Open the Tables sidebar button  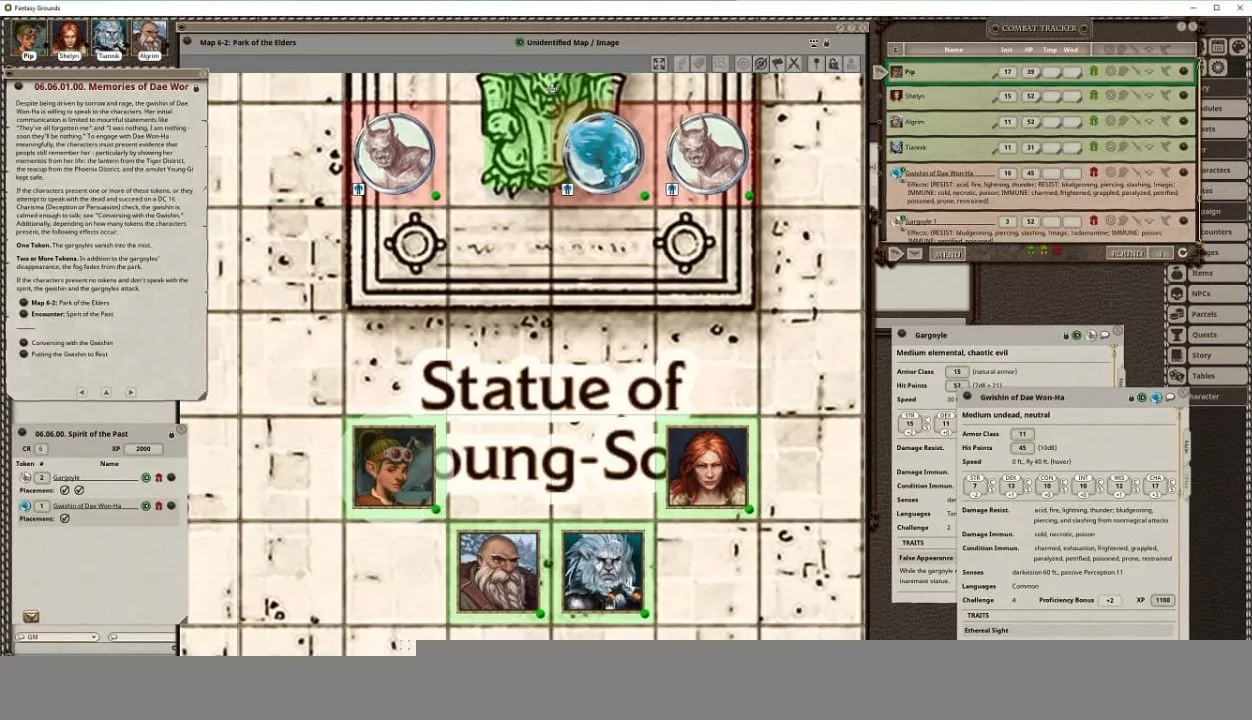1208,376
